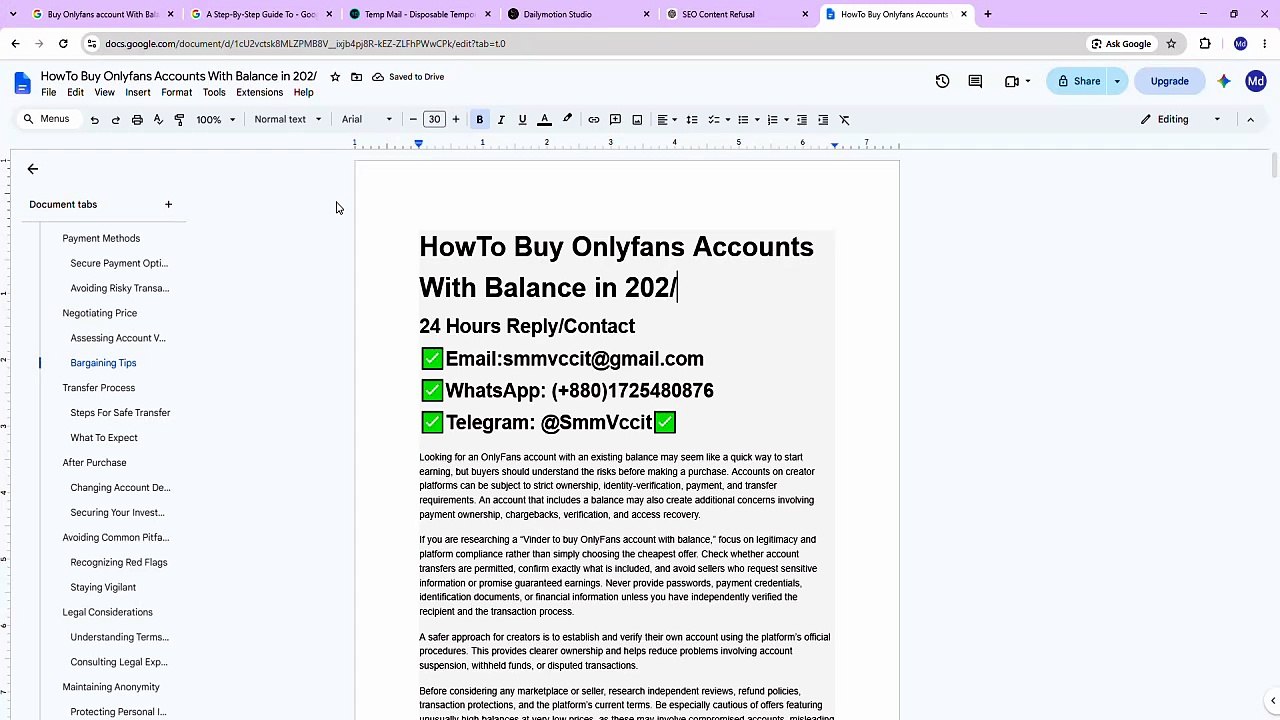Open the File menu
This screenshot has height=720, width=1280.
(48, 92)
